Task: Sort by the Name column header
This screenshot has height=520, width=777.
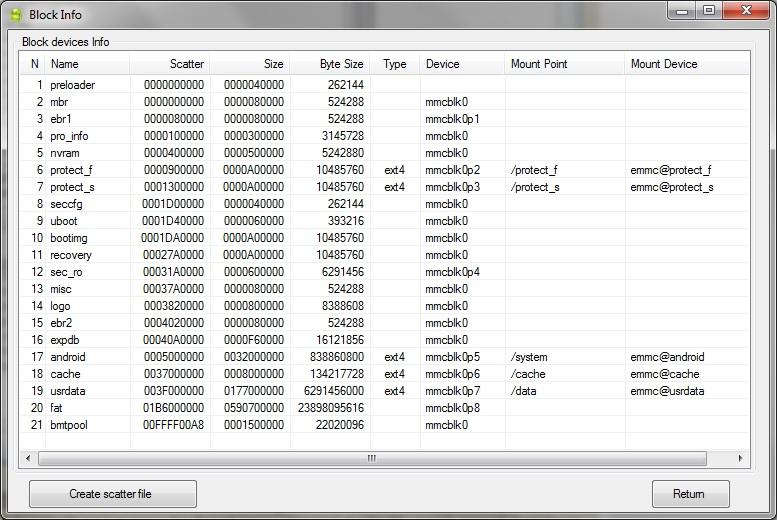Action: pyautogui.click(x=88, y=64)
